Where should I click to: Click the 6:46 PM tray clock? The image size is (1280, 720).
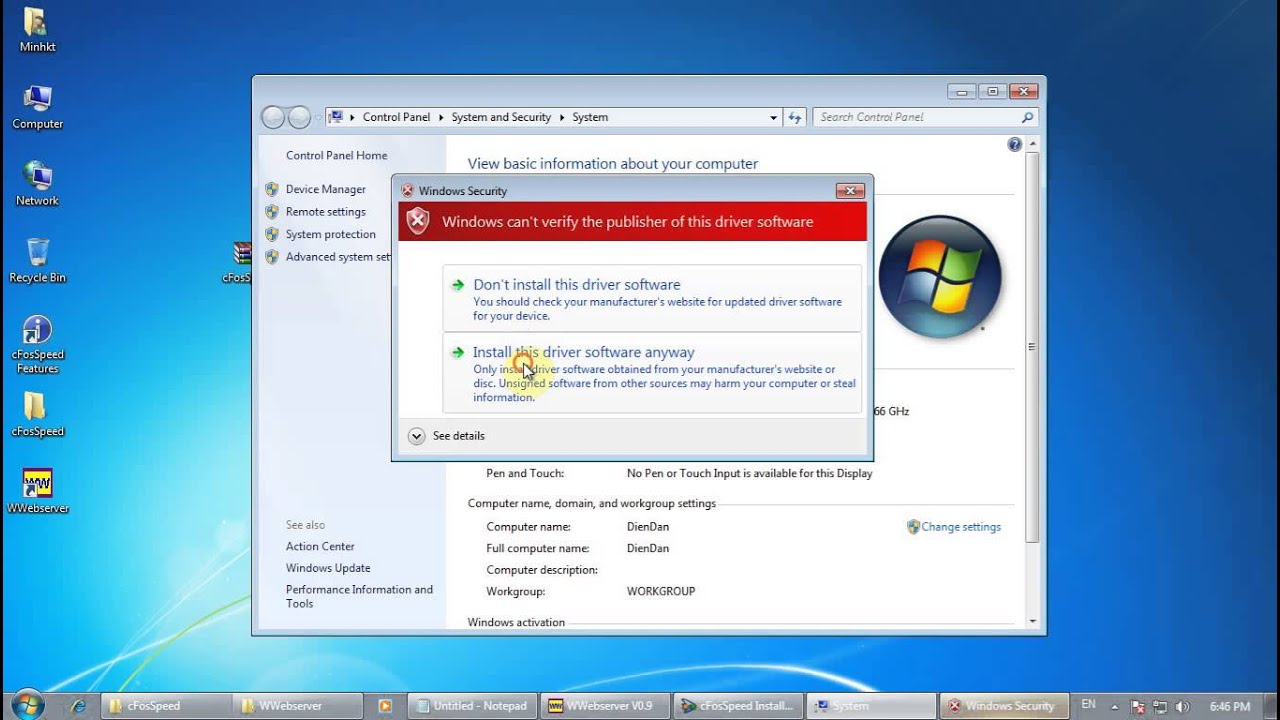point(1230,706)
